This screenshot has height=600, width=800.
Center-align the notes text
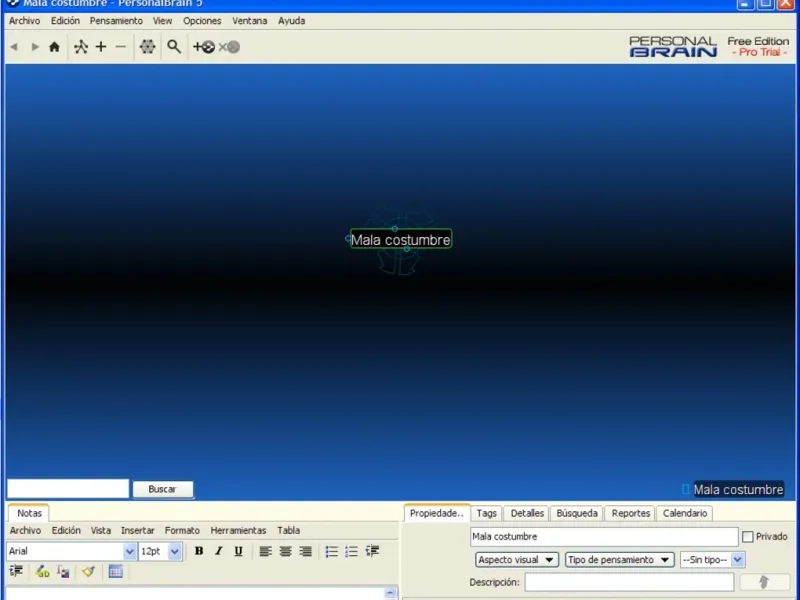[285, 551]
